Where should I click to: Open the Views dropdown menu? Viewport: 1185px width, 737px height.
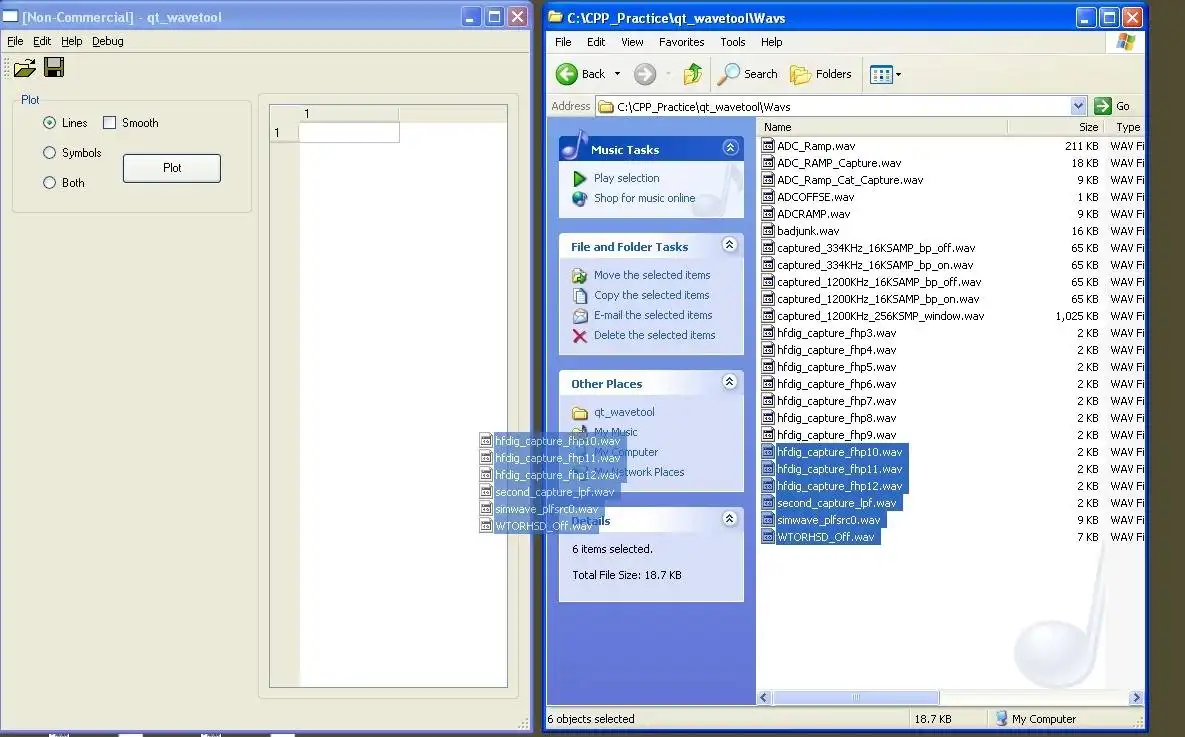(x=886, y=74)
